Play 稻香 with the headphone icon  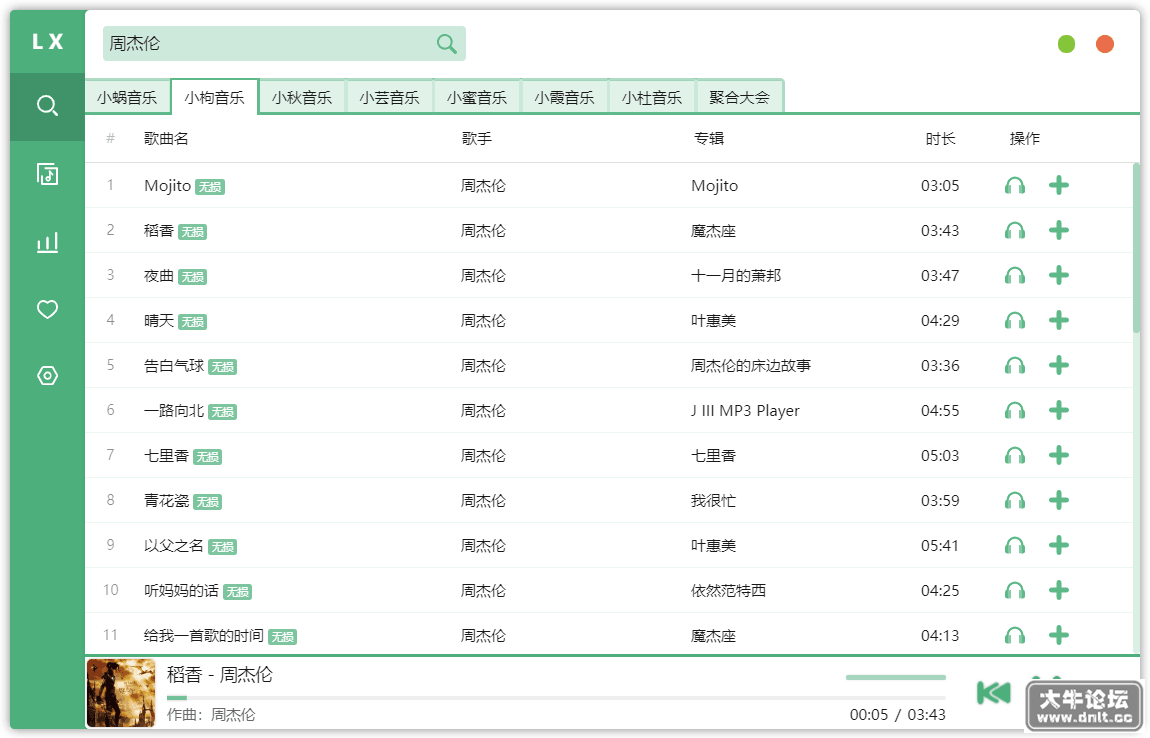pos(1015,230)
